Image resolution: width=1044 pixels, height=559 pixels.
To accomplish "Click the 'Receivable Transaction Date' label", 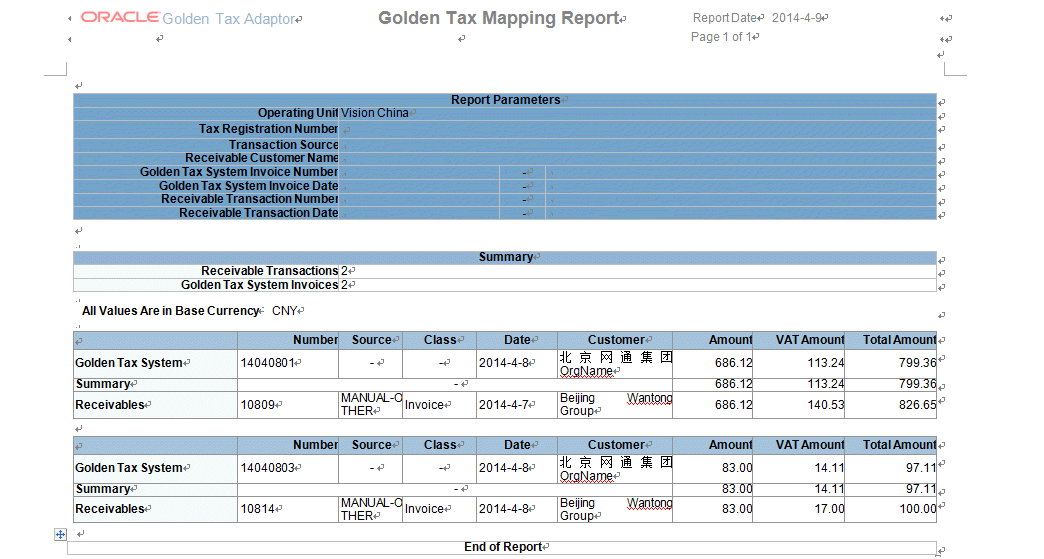I will pyautogui.click(x=258, y=213).
